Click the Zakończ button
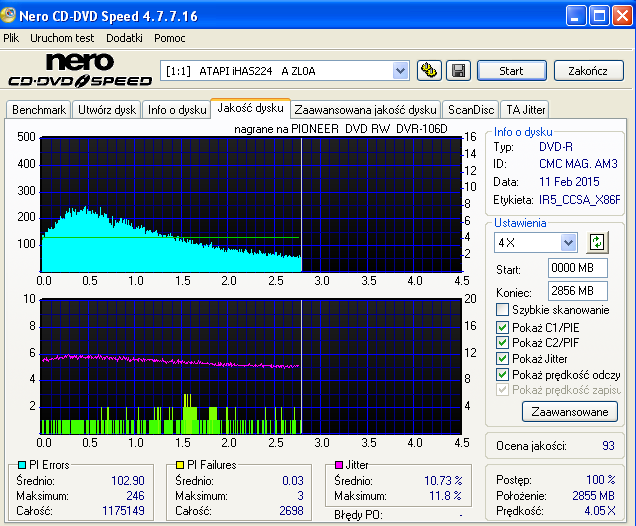This screenshot has height=526, width=636. 588,71
